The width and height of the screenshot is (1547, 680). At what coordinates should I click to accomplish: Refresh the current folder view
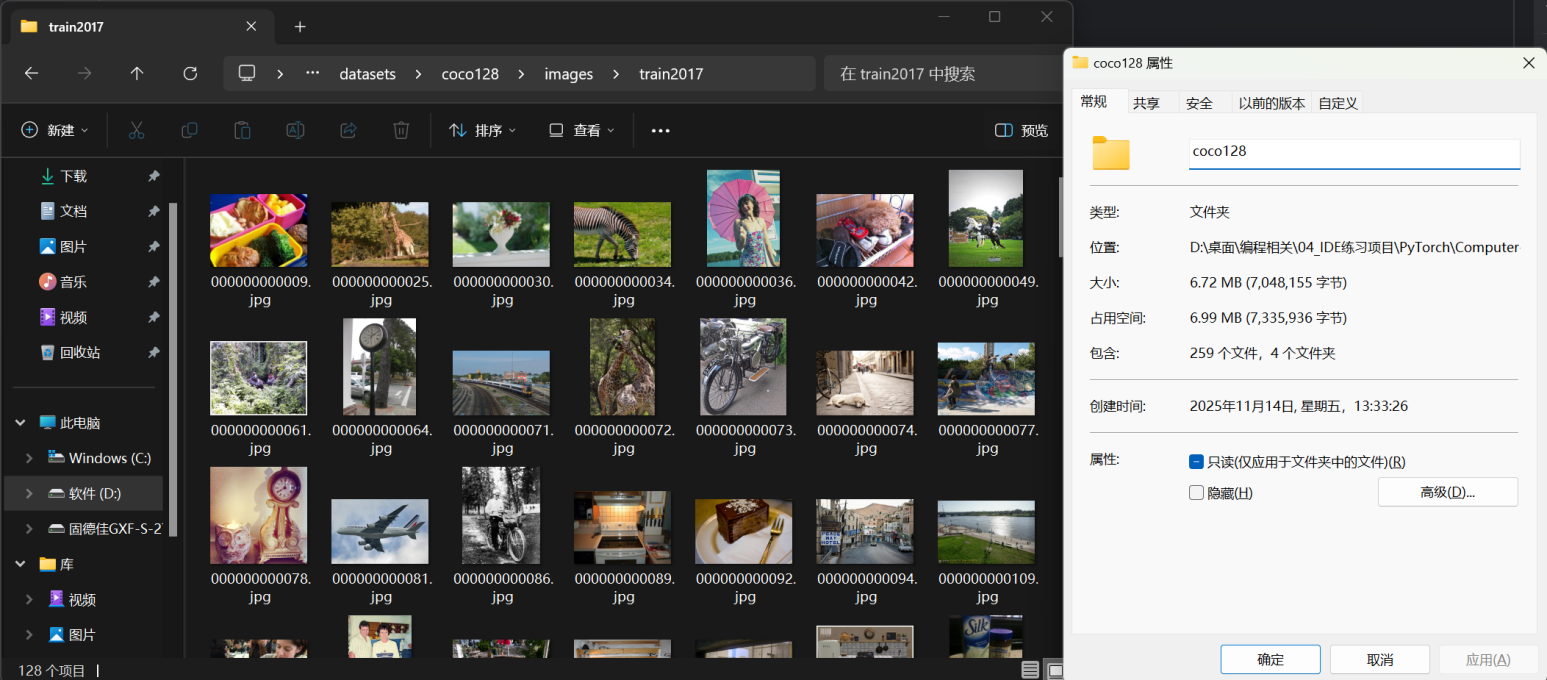click(x=190, y=74)
